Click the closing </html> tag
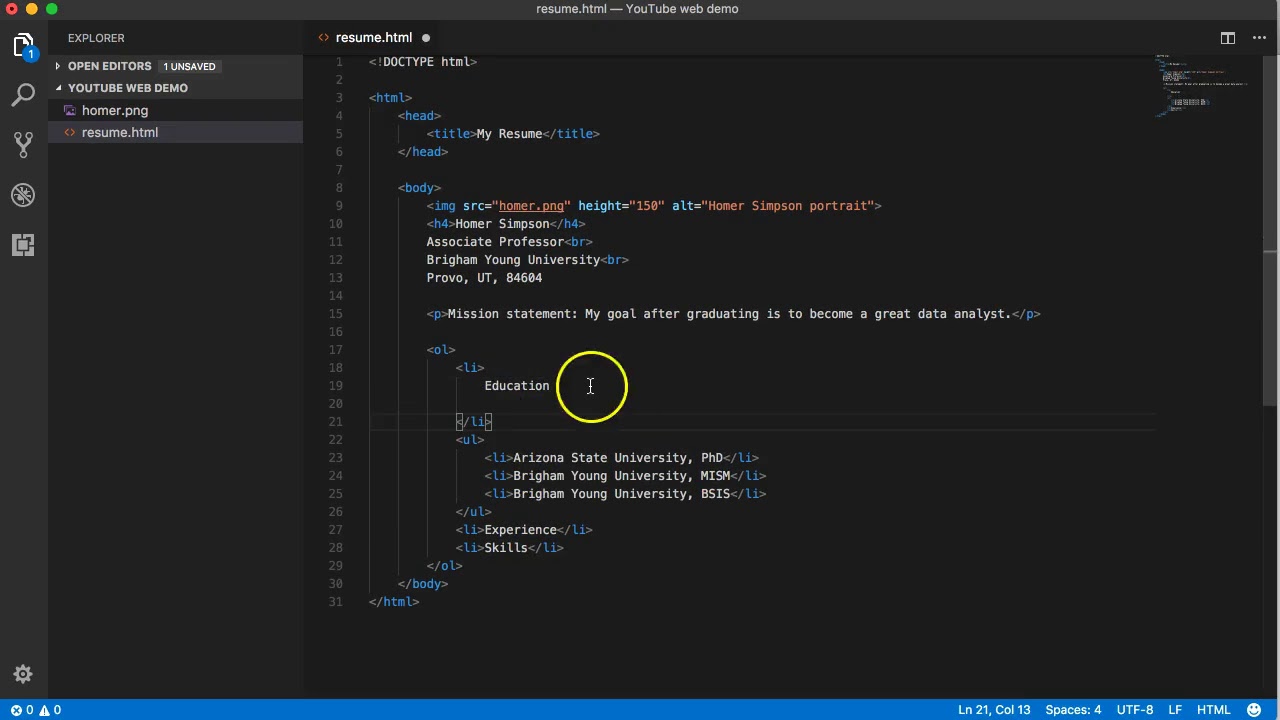The width and height of the screenshot is (1280, 720). click(394, 602)
